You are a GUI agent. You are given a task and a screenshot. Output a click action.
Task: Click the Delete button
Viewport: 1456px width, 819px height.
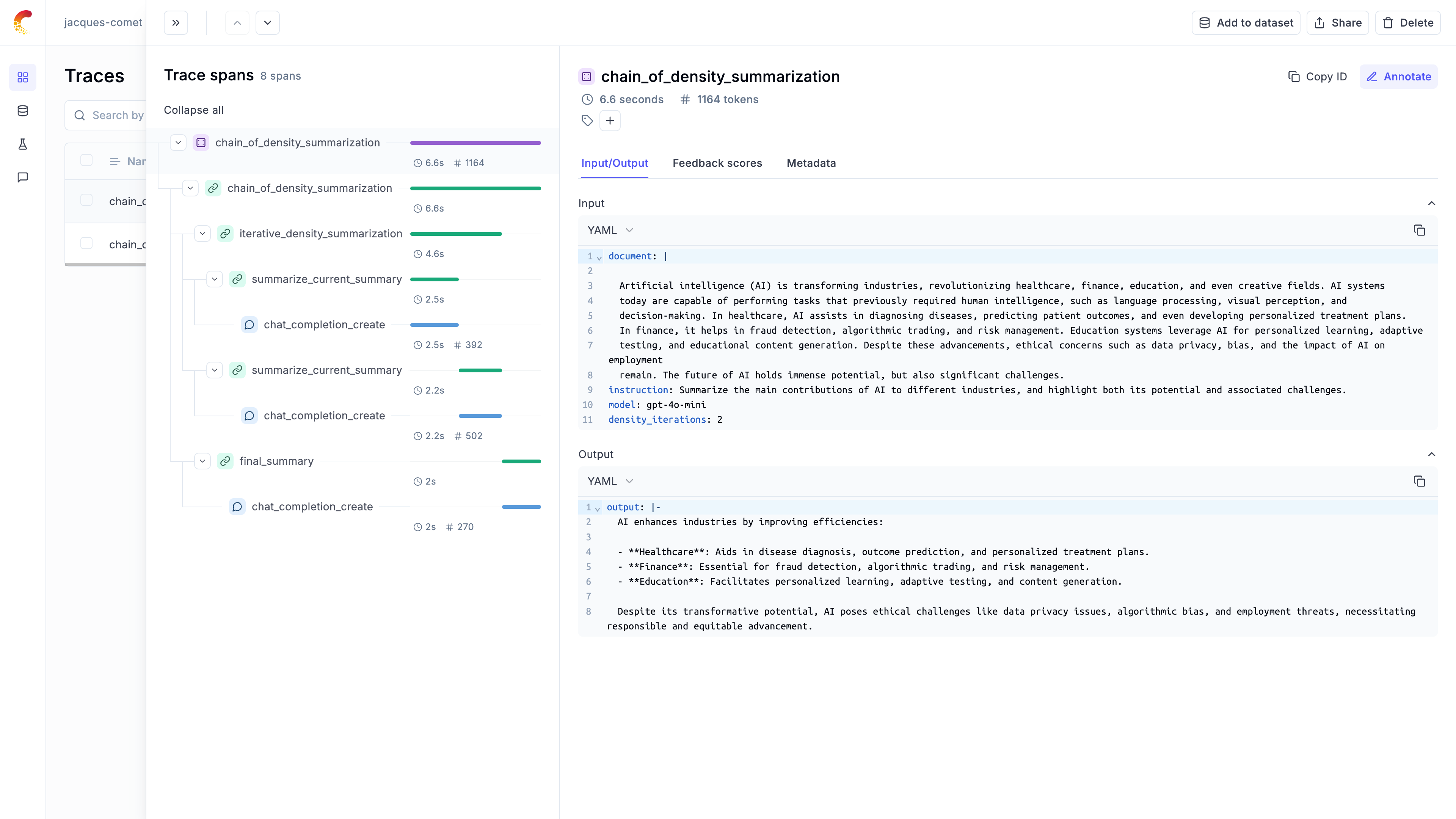pos(1408,23)
